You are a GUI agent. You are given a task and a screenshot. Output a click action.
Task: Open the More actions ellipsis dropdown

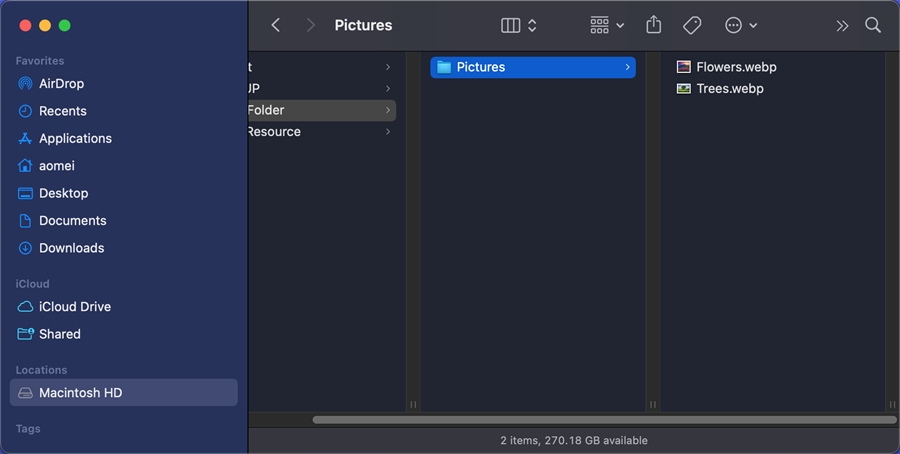741,25
